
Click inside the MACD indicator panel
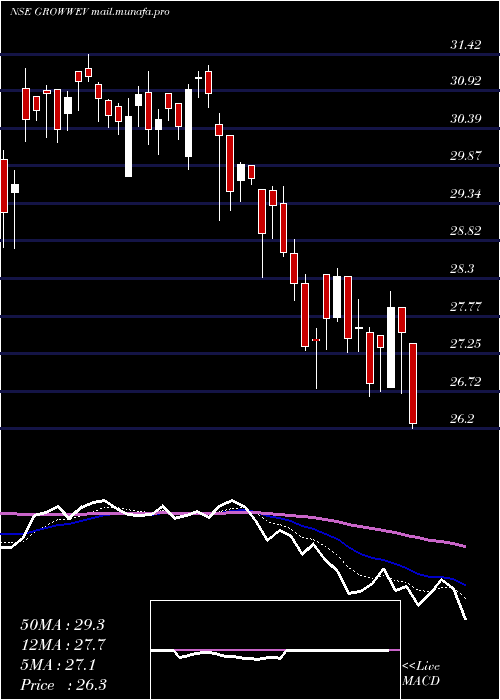[275, 650]
